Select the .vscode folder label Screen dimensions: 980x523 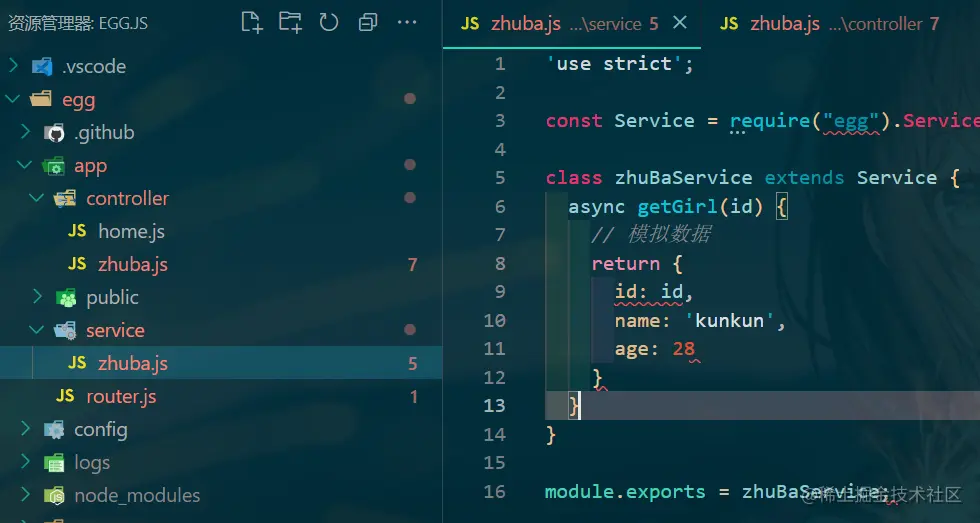[x=94, y=66]
